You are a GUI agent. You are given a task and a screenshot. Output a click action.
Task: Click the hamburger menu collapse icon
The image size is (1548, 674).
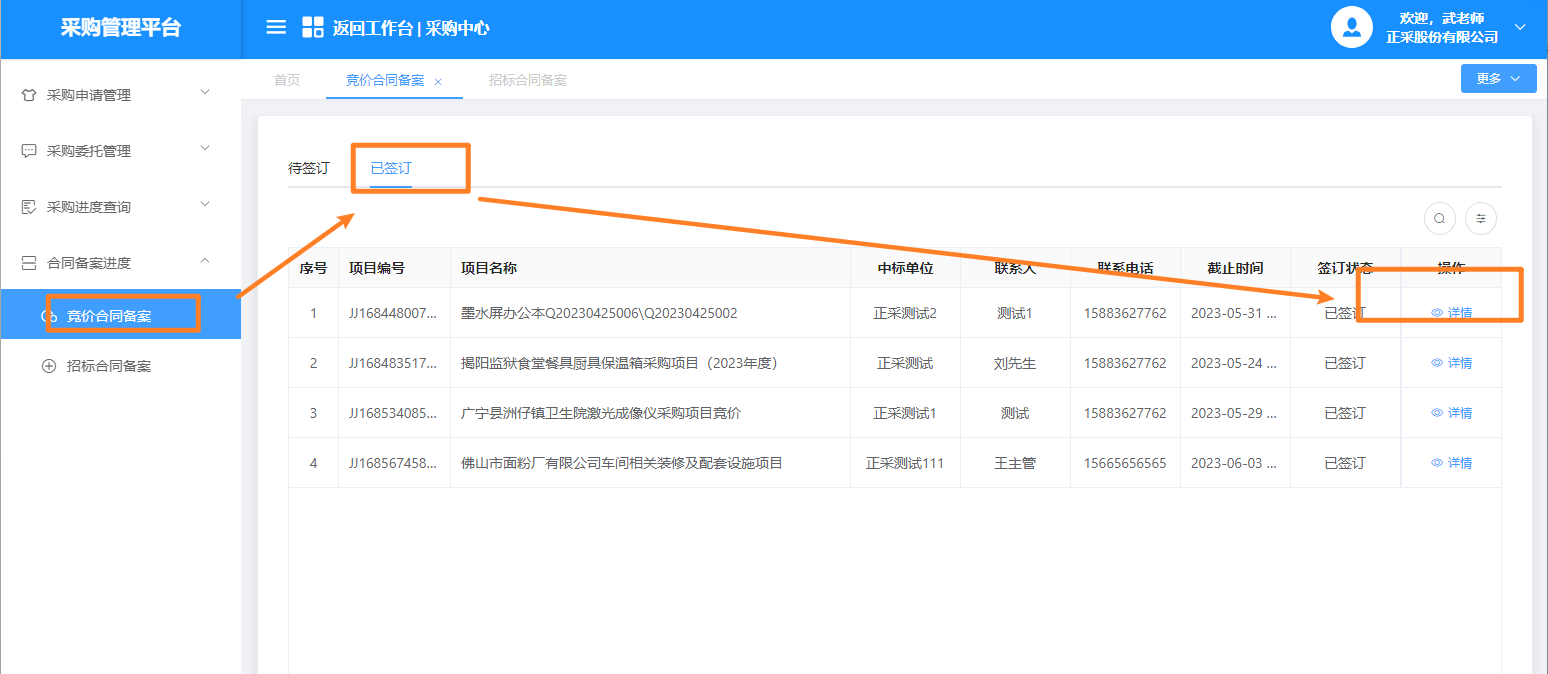pos(276,27)
